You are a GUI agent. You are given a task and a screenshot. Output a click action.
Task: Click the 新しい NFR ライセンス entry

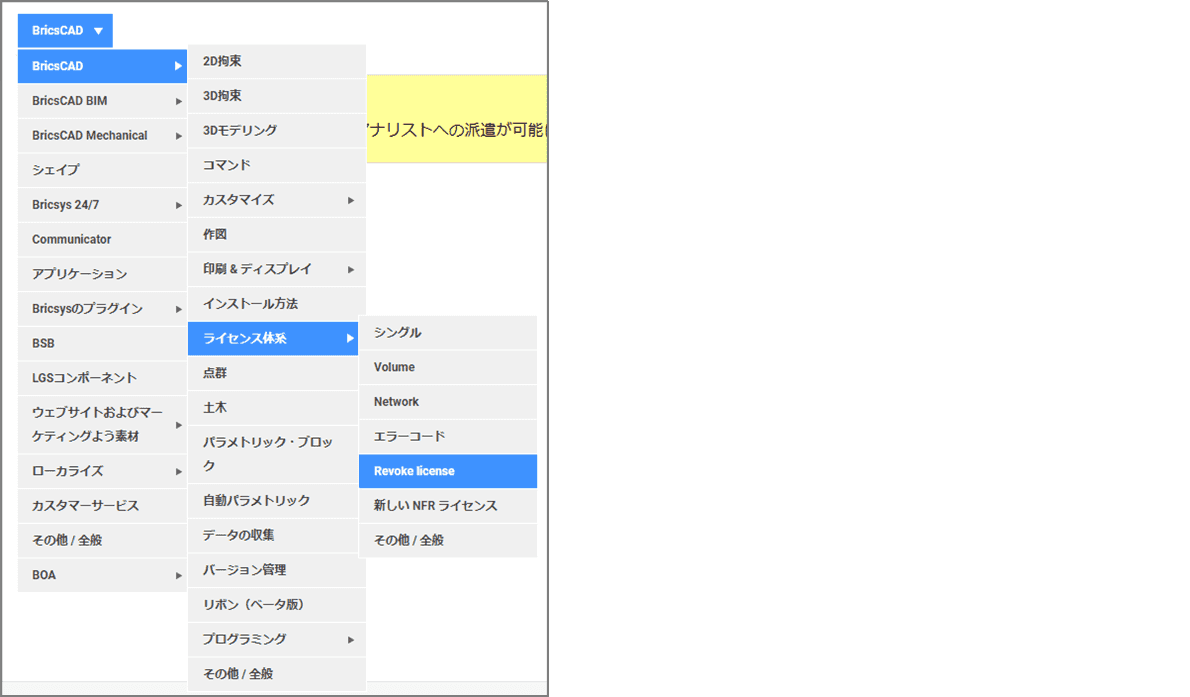click(447, 506)
